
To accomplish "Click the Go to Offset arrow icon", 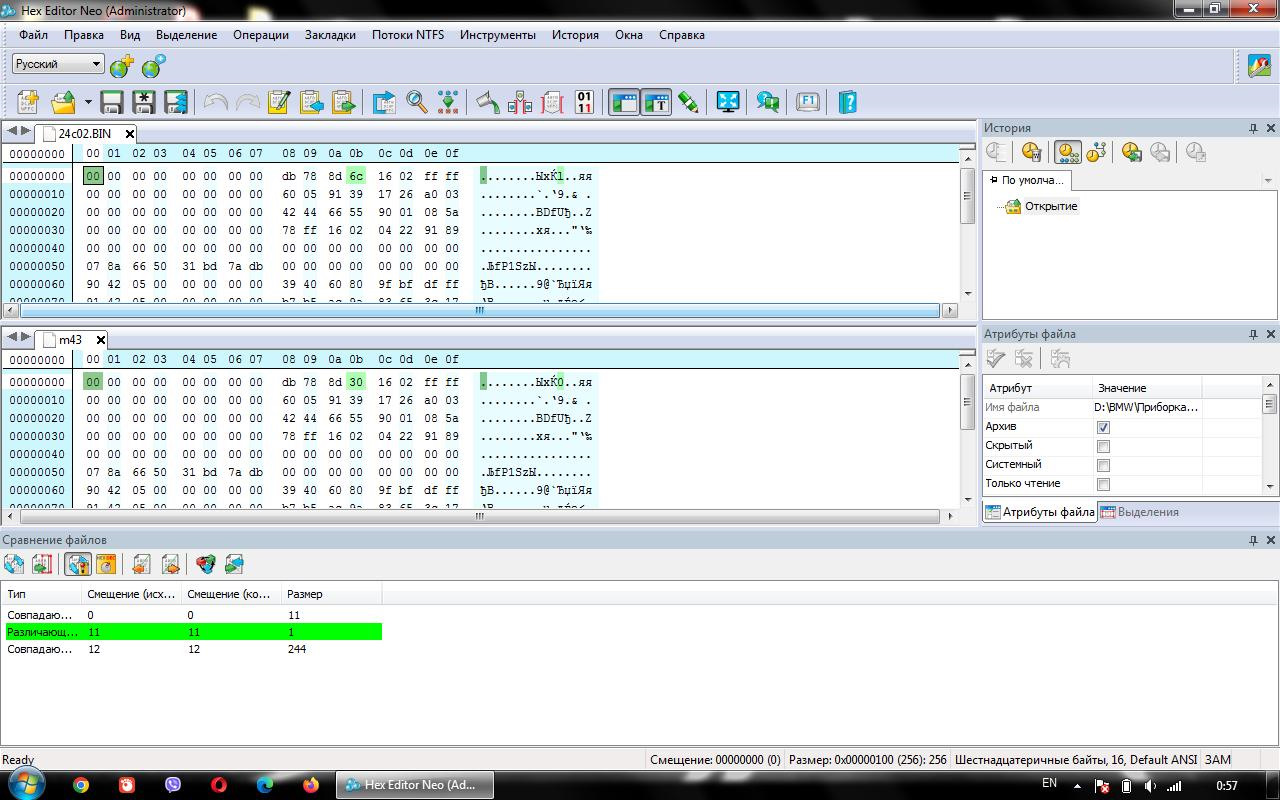I will coord(384,102).
